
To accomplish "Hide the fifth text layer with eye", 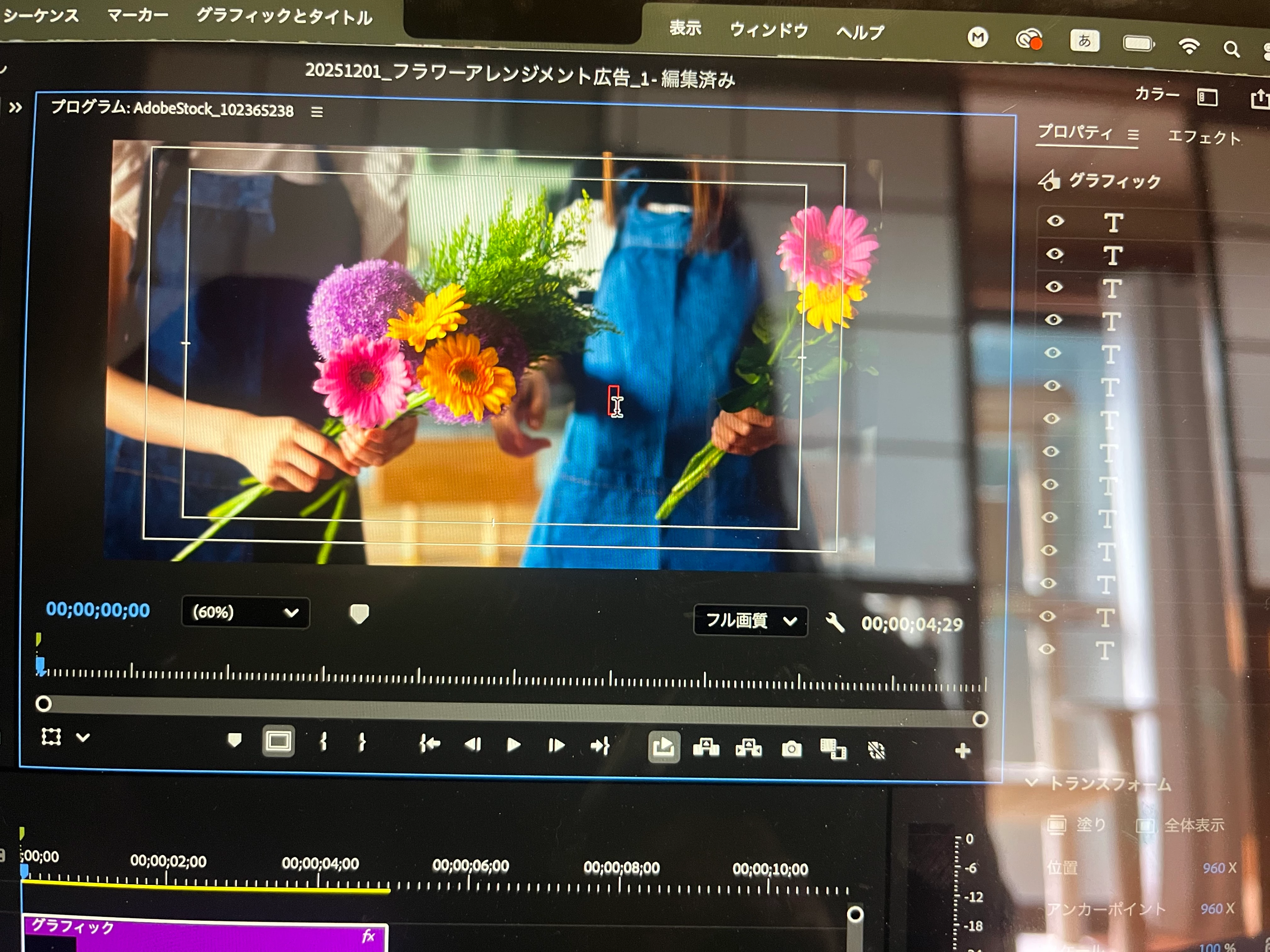I will [1053, 352].
